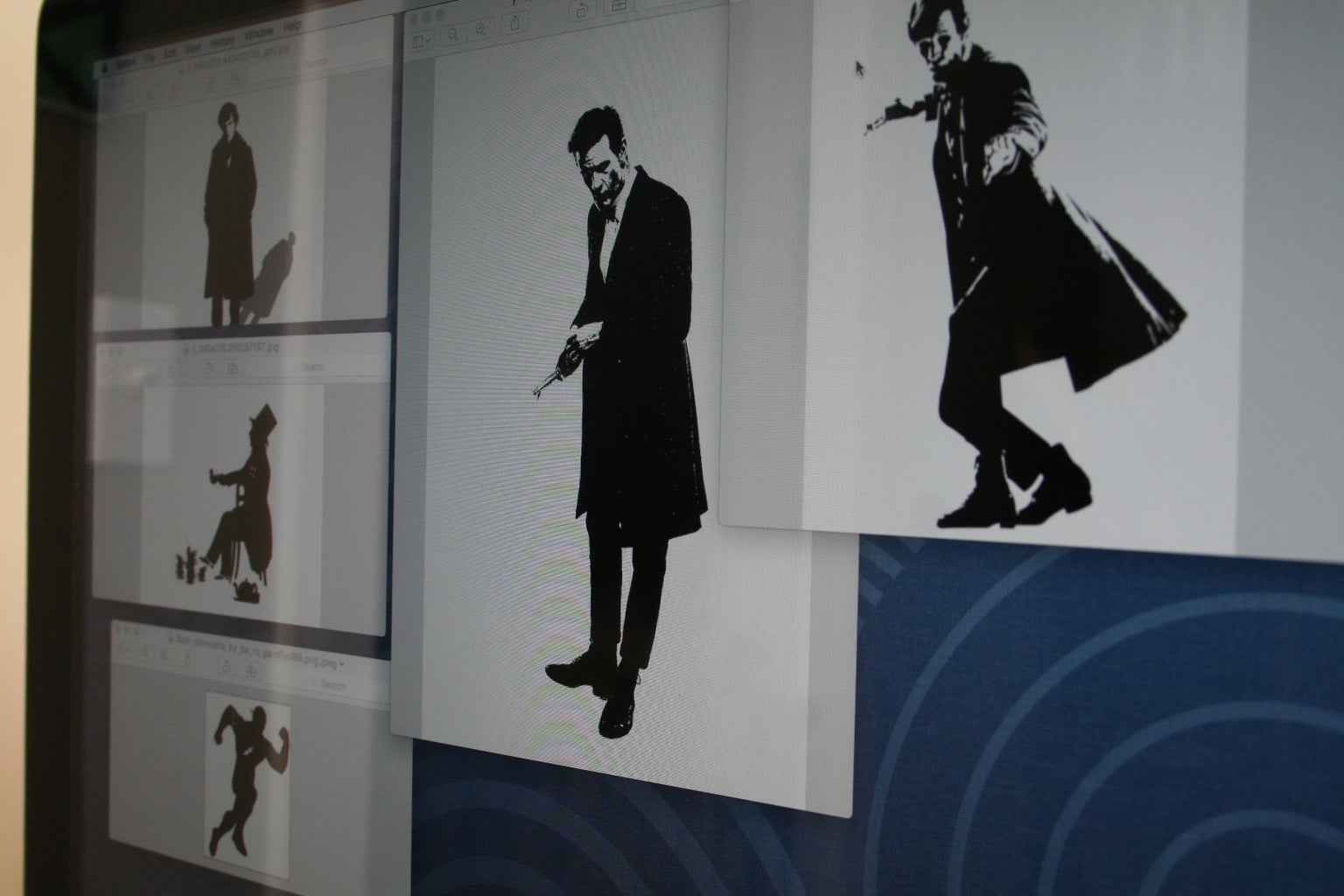This screenshot has width=1344, height=896.
Task: Click the standing man image in center window
Action: 620,423
